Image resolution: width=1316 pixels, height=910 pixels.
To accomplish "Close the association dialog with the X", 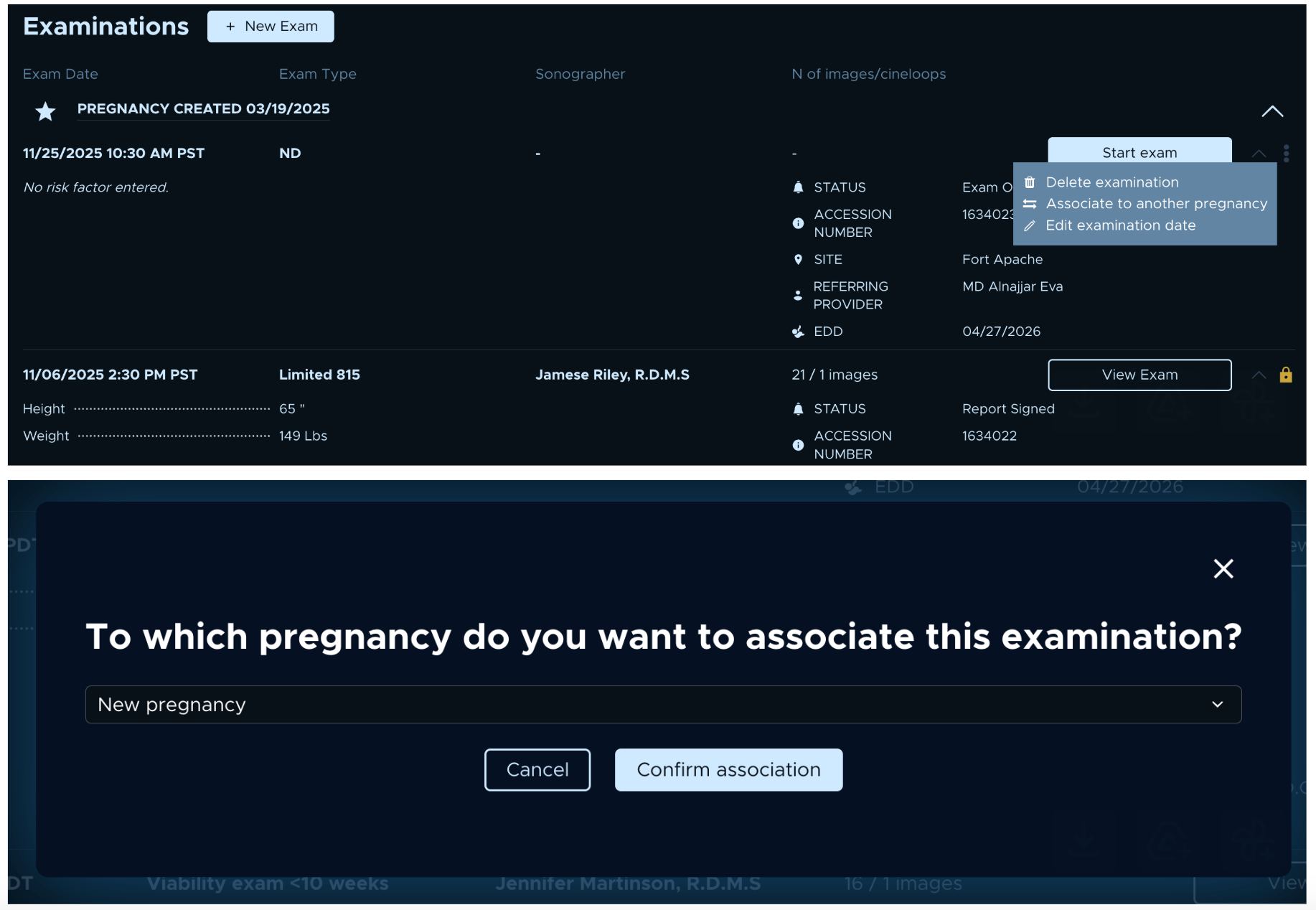I will click(1223, 568).
